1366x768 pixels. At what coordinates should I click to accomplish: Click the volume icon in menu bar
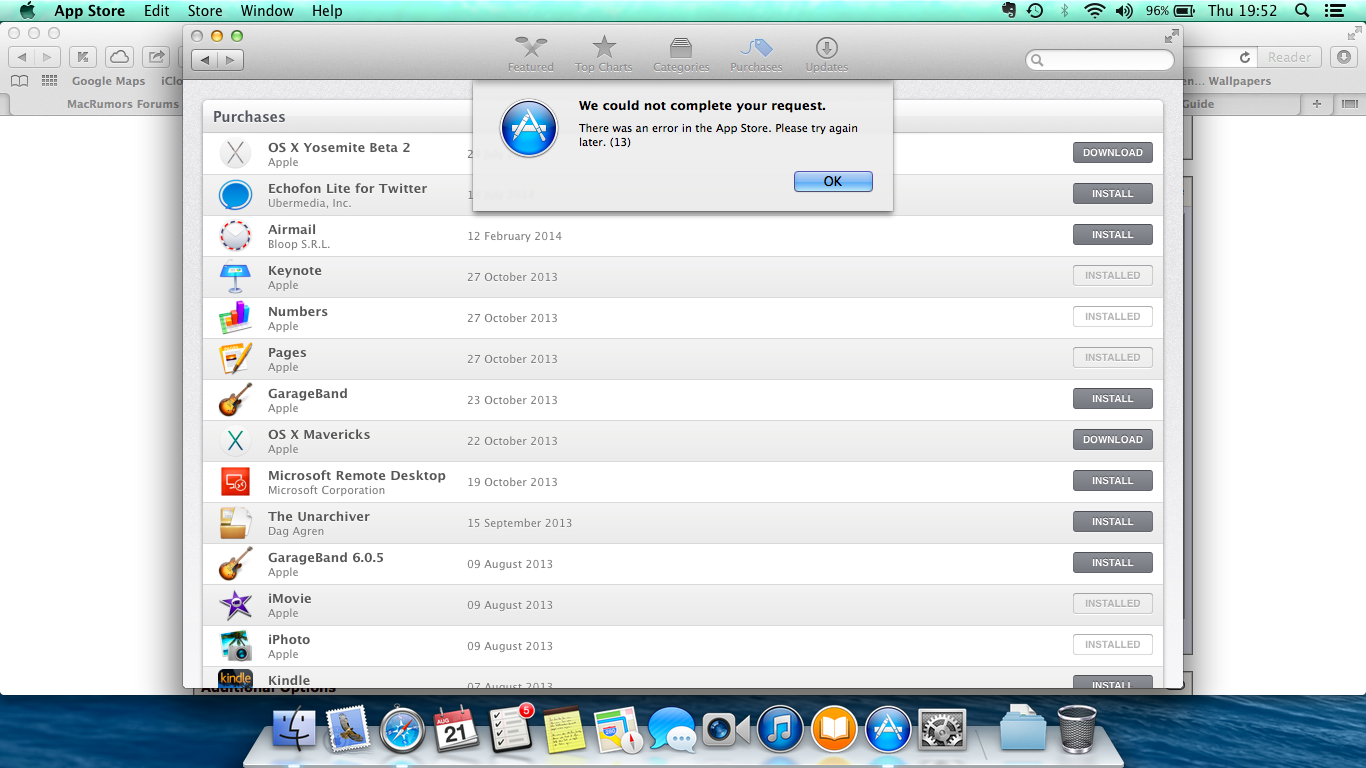tap(1124, 11)
